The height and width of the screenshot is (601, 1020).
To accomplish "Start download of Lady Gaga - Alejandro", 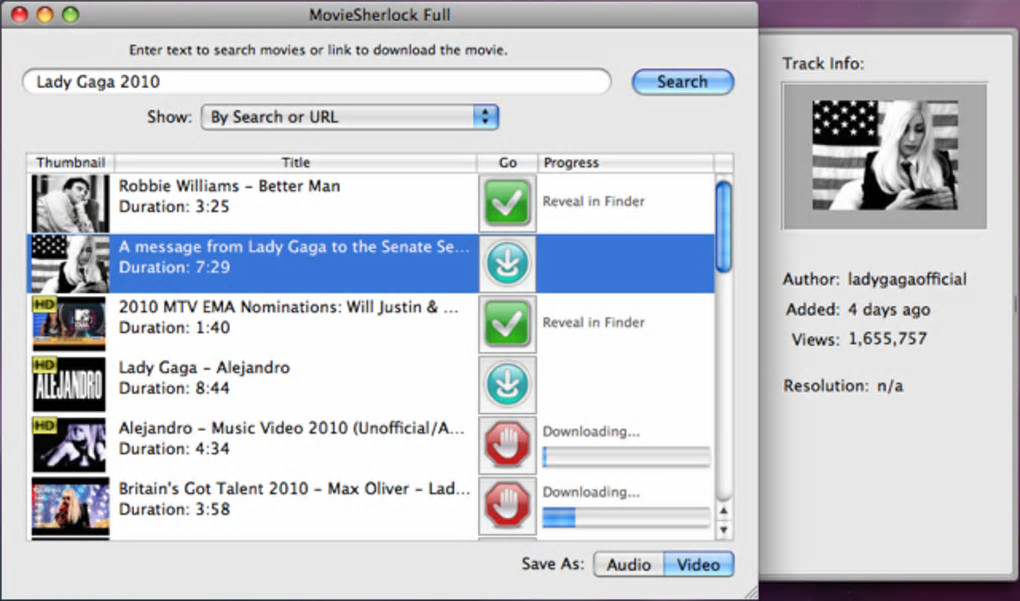I will click(507, 384).
